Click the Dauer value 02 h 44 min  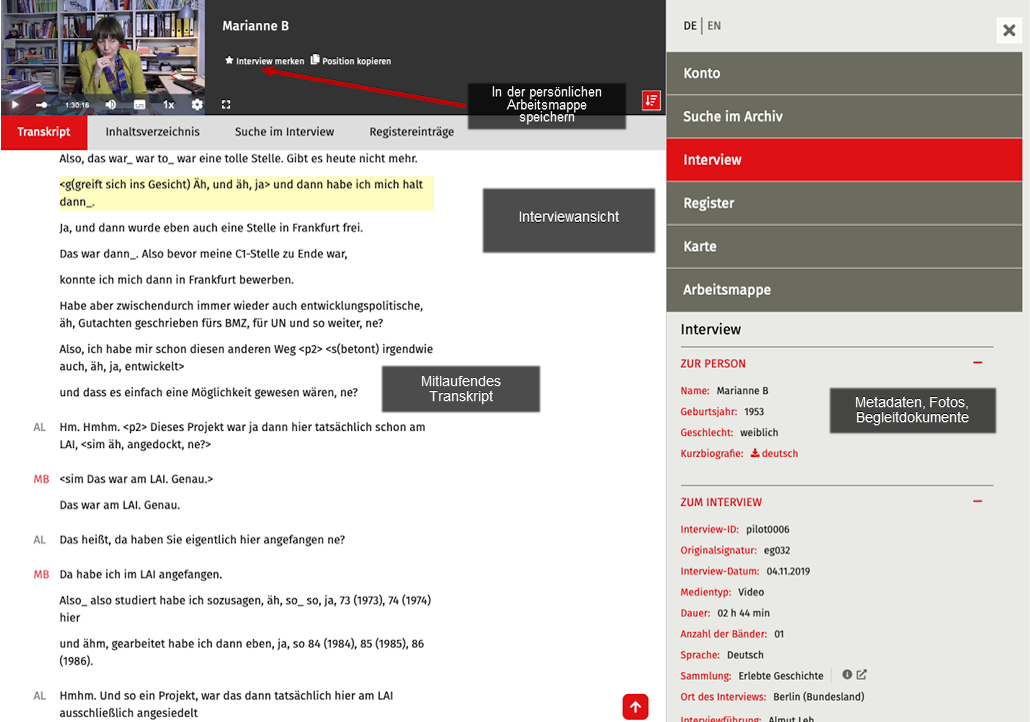(x=744, y=613)
